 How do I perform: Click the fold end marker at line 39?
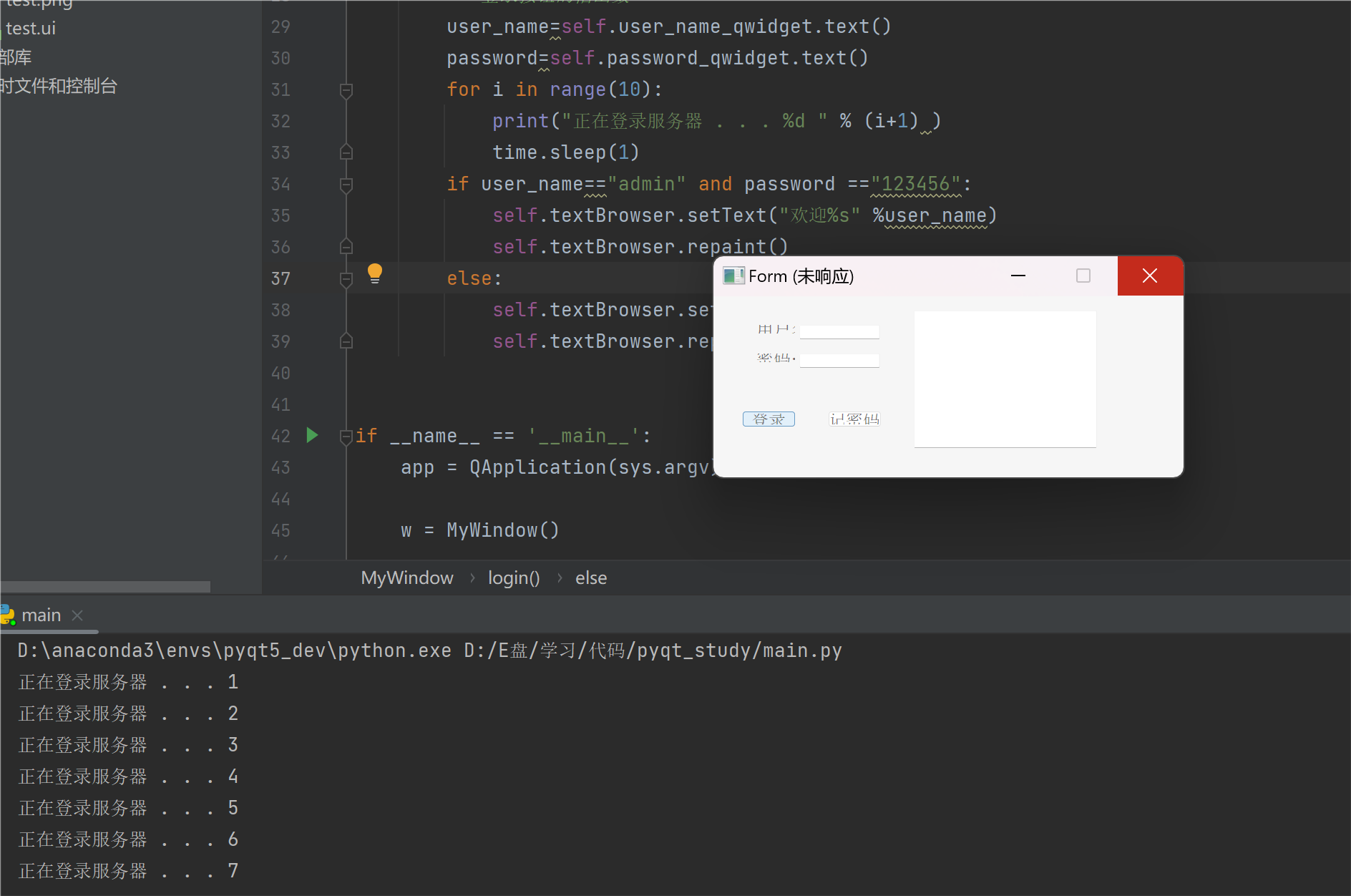tap(346, 341)
